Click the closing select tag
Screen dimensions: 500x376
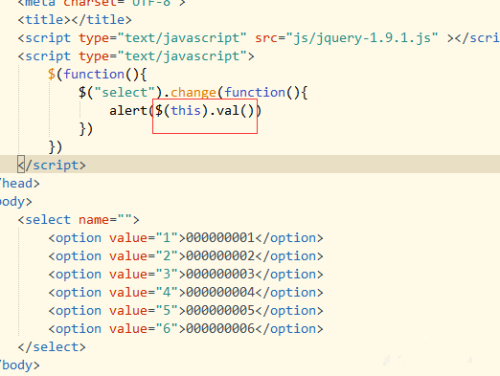point(52,347)
